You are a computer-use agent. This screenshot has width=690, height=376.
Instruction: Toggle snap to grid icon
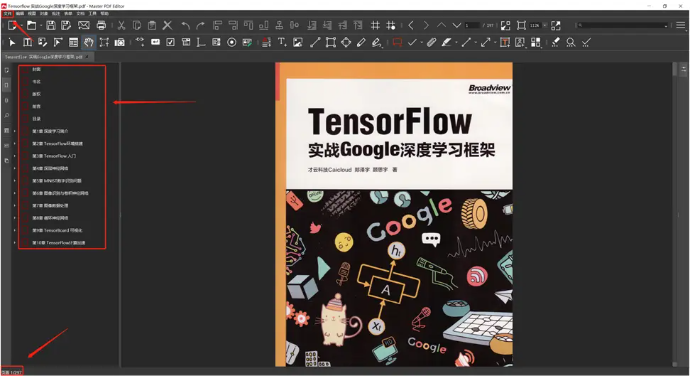point(390,26)
